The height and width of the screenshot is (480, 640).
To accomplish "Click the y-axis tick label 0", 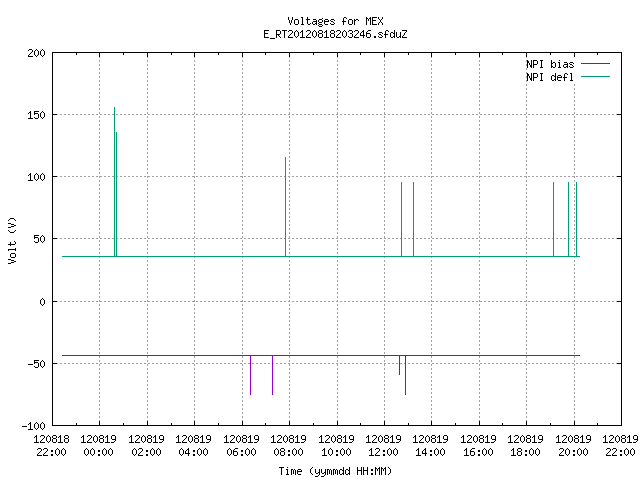I will coord(42,302).
